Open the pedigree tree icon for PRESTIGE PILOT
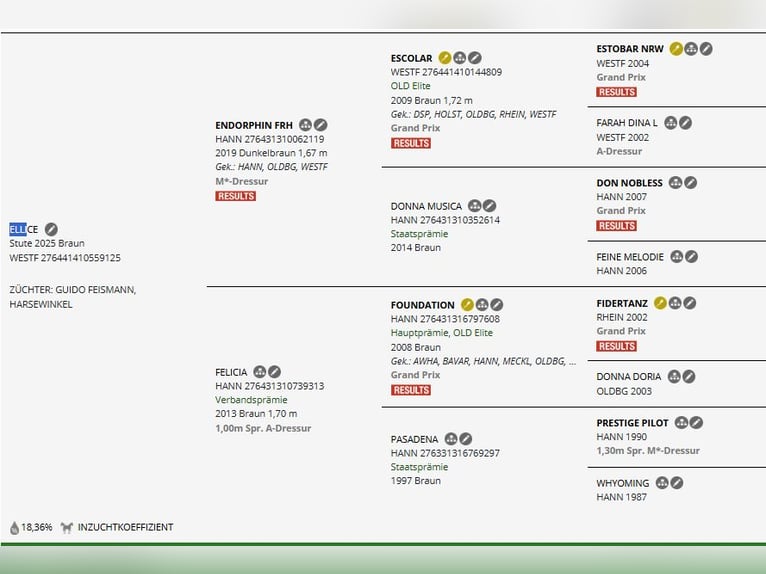 (x=681, y=423)
